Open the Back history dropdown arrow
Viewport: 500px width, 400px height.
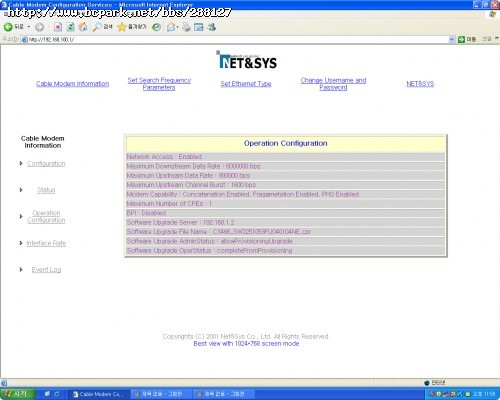(x=29, y=27)
